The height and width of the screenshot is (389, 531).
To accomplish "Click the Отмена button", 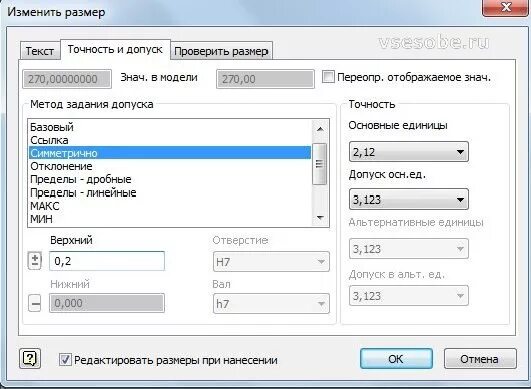I will tap(480, 359).
